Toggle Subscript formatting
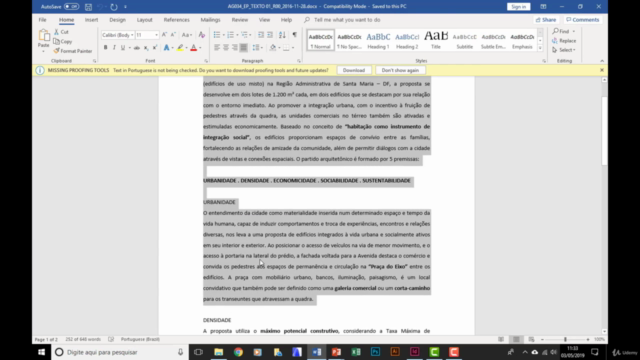The width and height of the screenshot is (640, 360). [x=146, y=48]
